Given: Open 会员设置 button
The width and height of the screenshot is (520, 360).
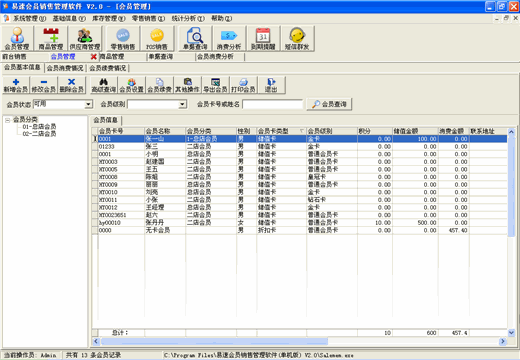Looking at the screenshot, I should [x=132, y=85].
